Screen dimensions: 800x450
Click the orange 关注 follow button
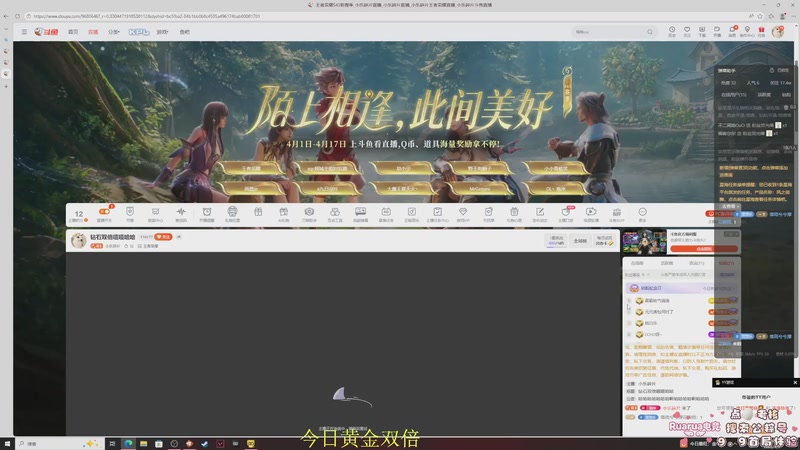coord(163,237)
